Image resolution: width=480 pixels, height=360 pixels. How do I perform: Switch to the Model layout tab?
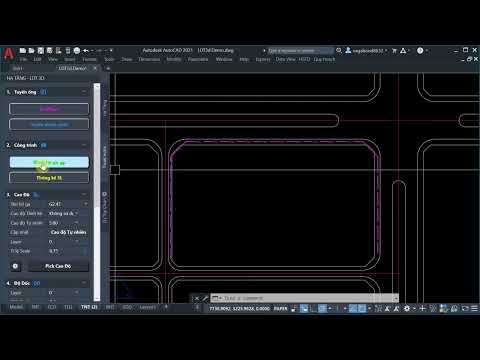(x=16, y=307)
